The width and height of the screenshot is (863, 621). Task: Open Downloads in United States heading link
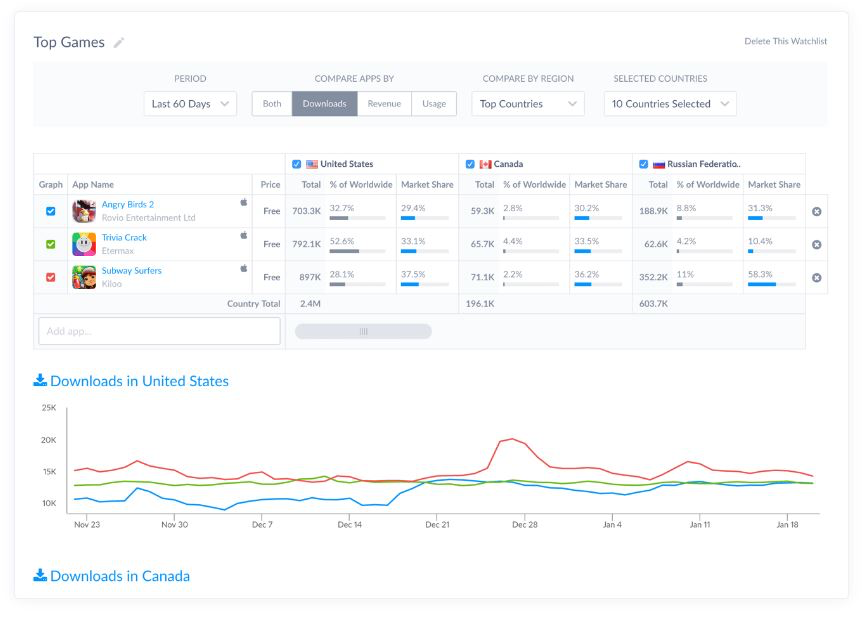tap(139, 381)
